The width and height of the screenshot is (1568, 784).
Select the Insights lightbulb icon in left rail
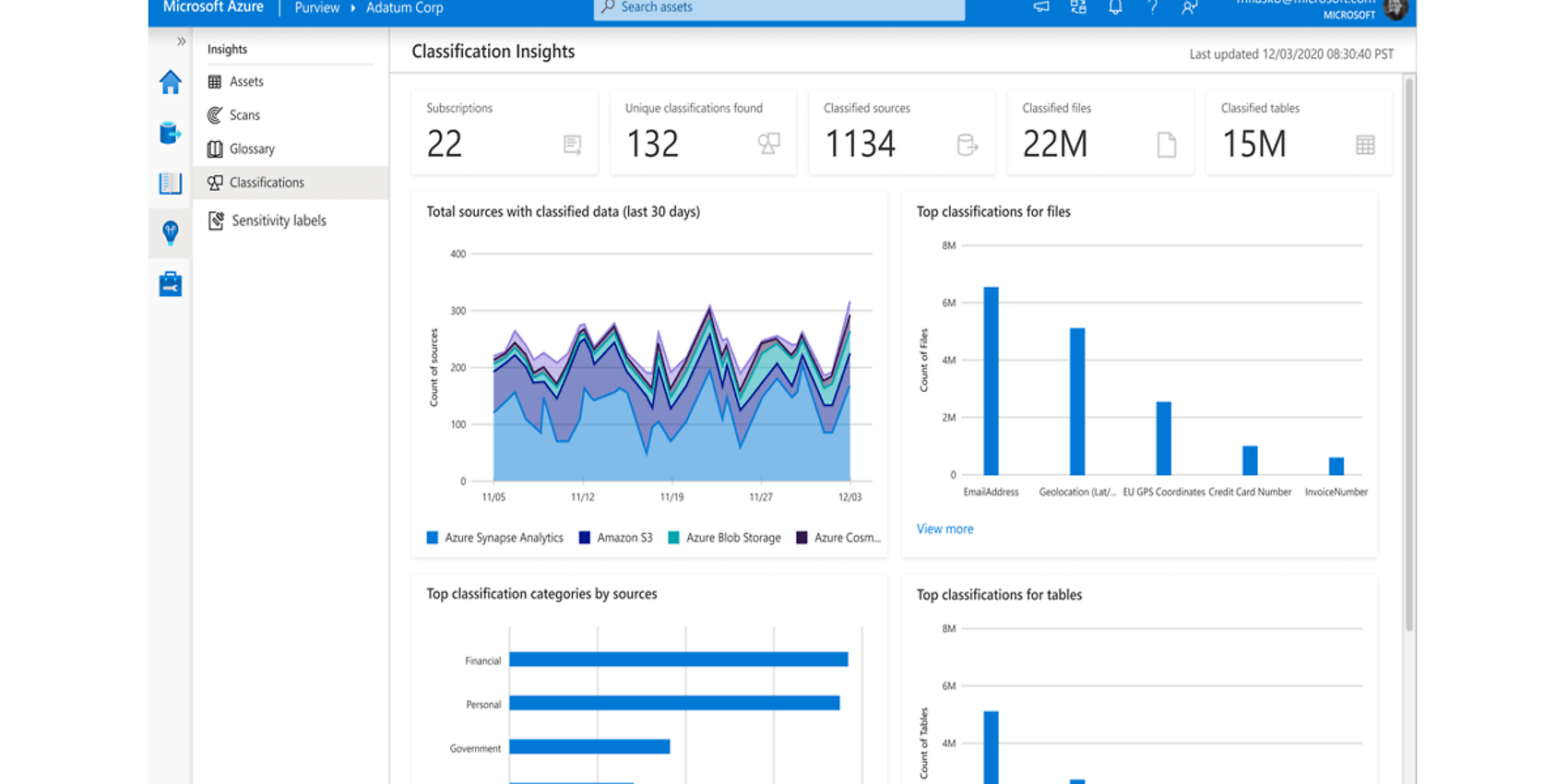(171, 232)
